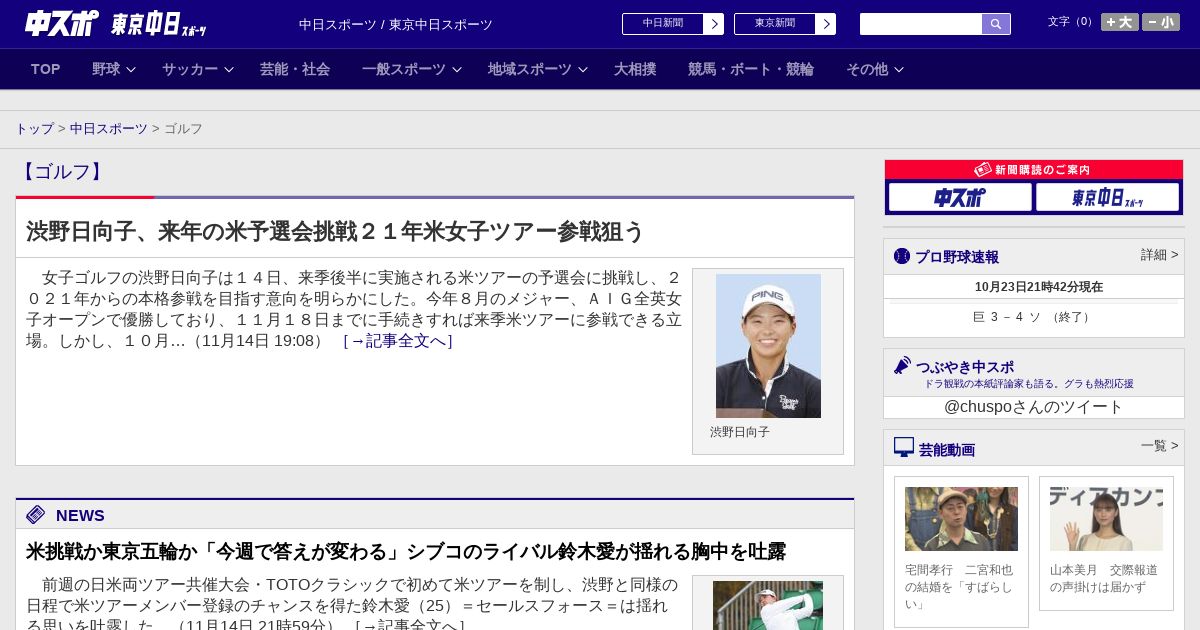Image resolution: width=1200 pixels, height=630 pixels.
Task: Open the 芸能・社会 menu item
Action: point(295,69)
